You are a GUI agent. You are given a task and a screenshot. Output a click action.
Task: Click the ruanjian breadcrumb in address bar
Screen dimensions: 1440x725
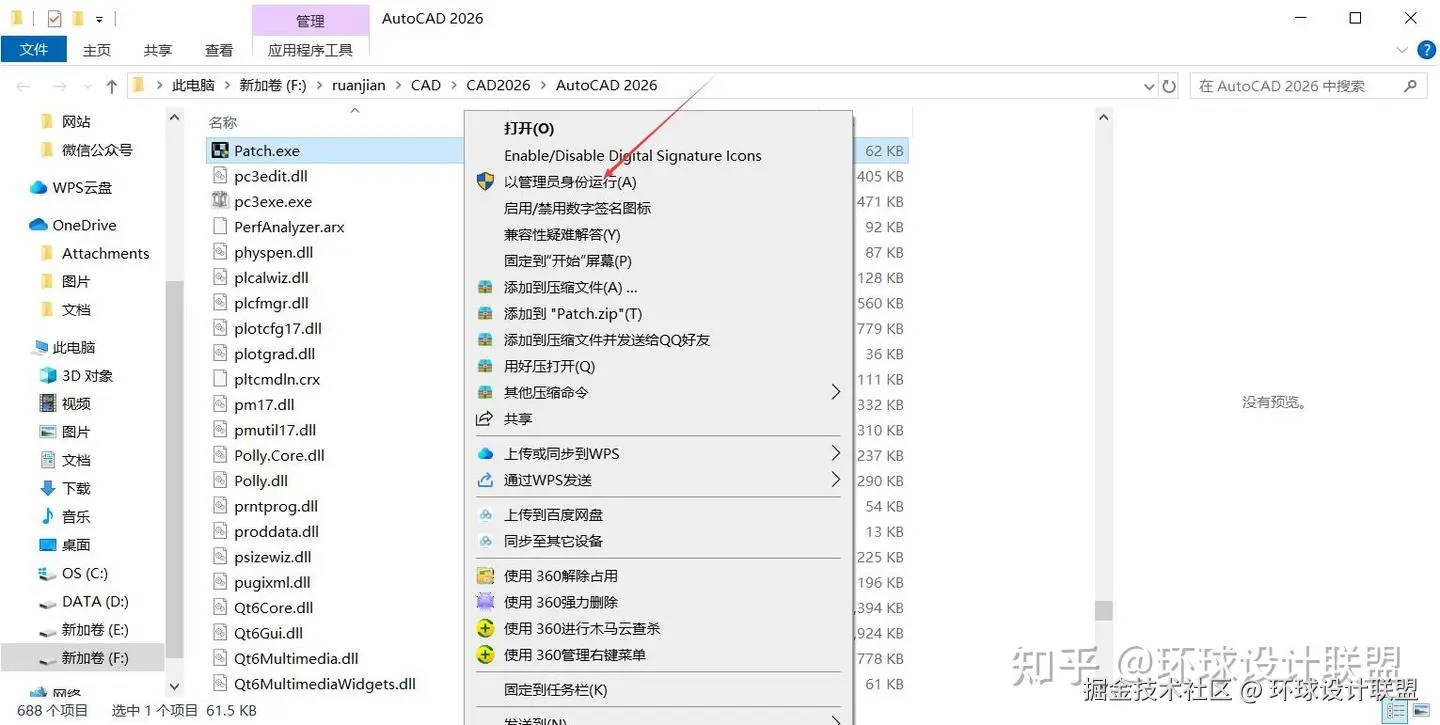tap(358, 86)
